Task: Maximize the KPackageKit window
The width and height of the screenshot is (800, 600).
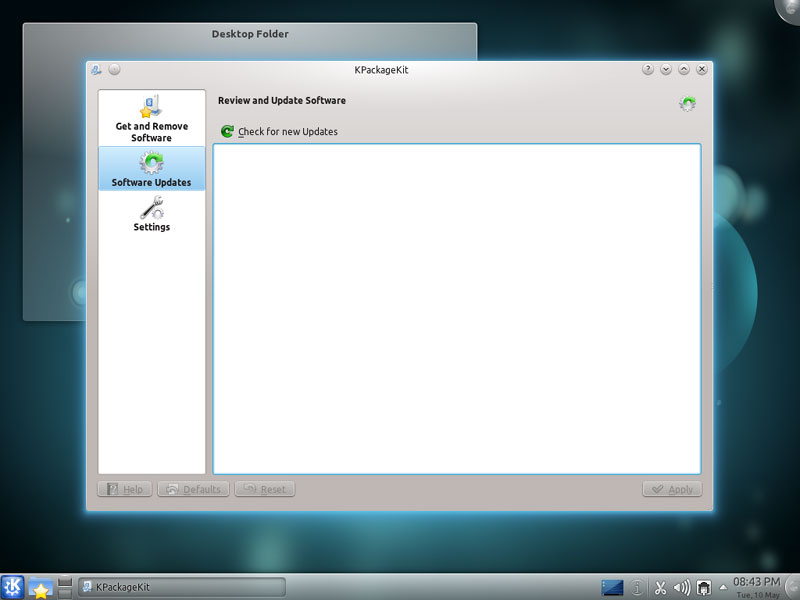Action: click(x=684, y=69)
